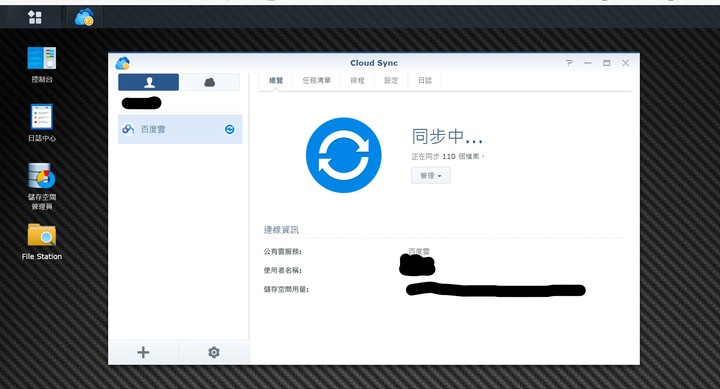Click the 正在同步 110 個檔案 text

click(x=448, y=157)
